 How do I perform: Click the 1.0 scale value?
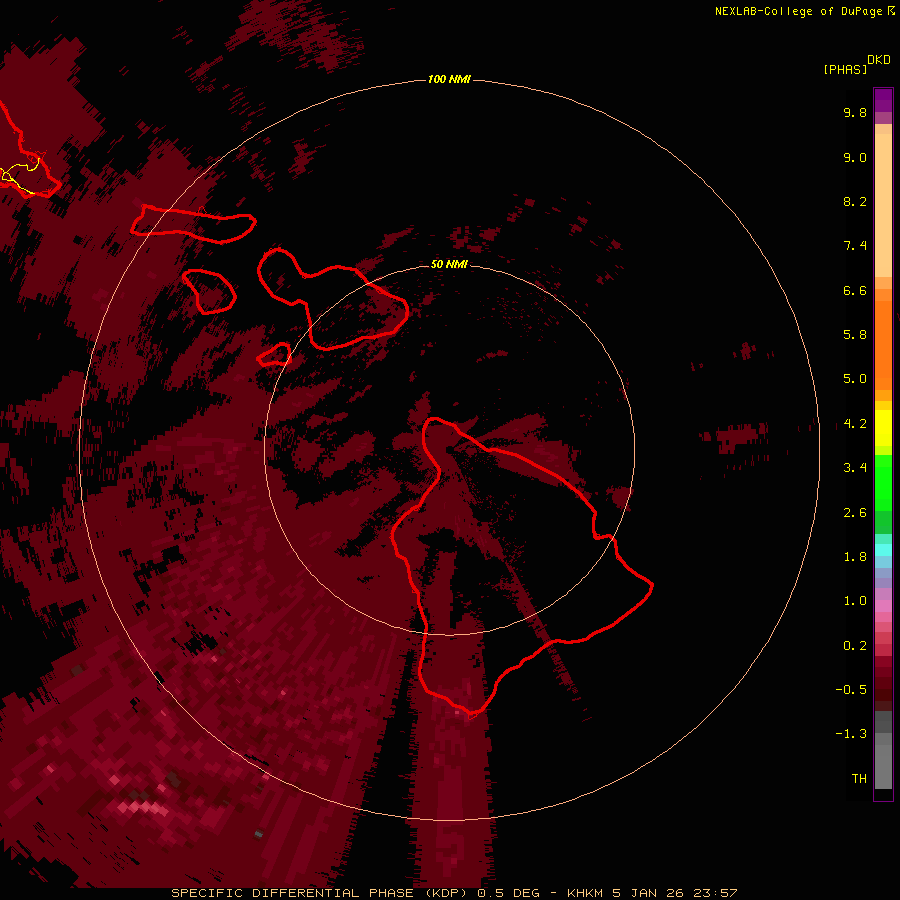855,601
